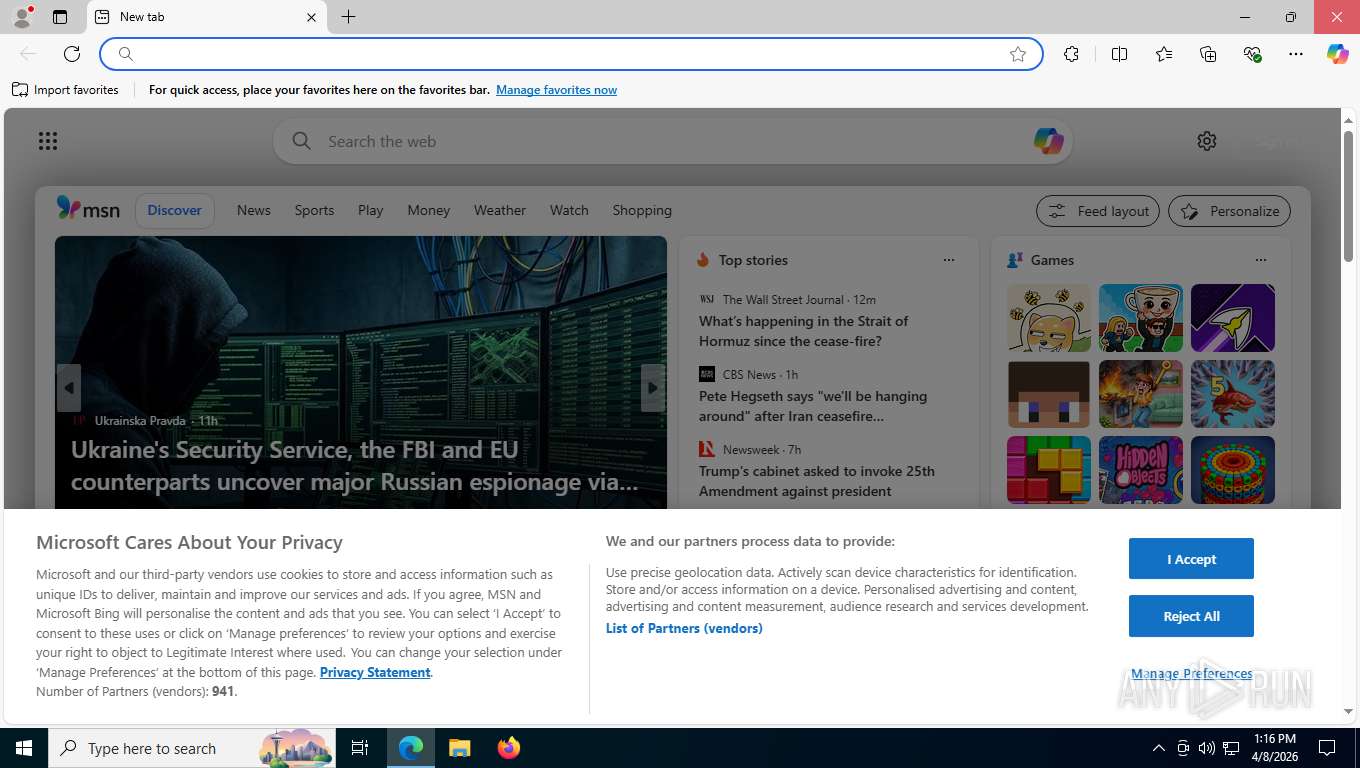Image resolution: width=1360 pixels, height=768 pixels.
Task: Toggle the split screen icon
Action: [1119, 54]
